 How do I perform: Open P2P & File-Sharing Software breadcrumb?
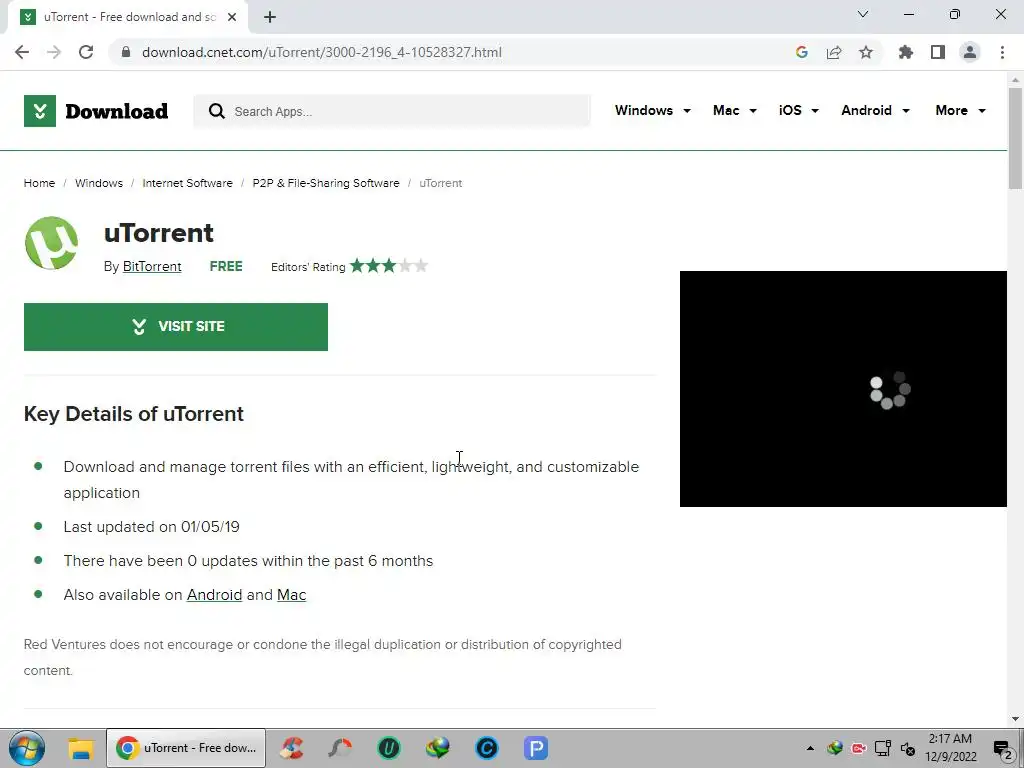pyautogui.click(x=326, y=183)
